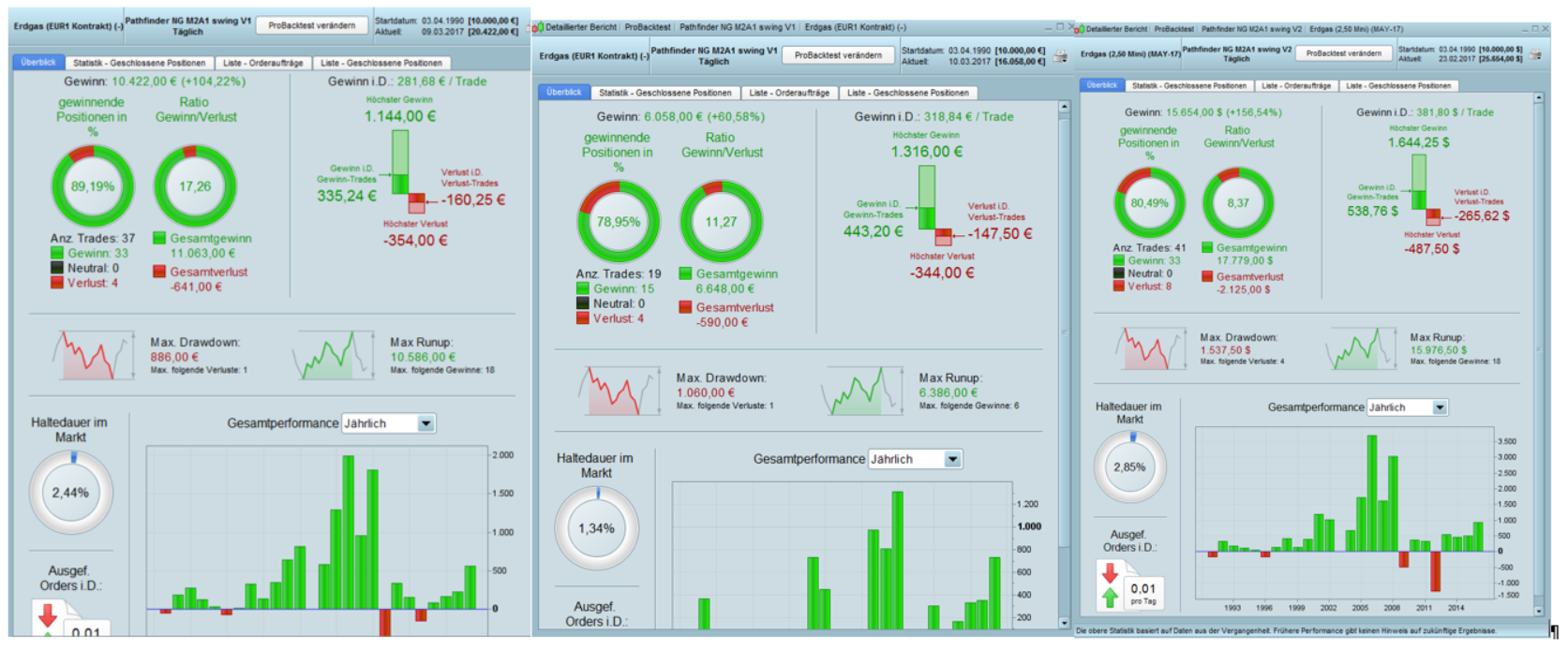Print the middle window's backtest report
This screenshot has width=1568, height=650.
click(1060, 56)
